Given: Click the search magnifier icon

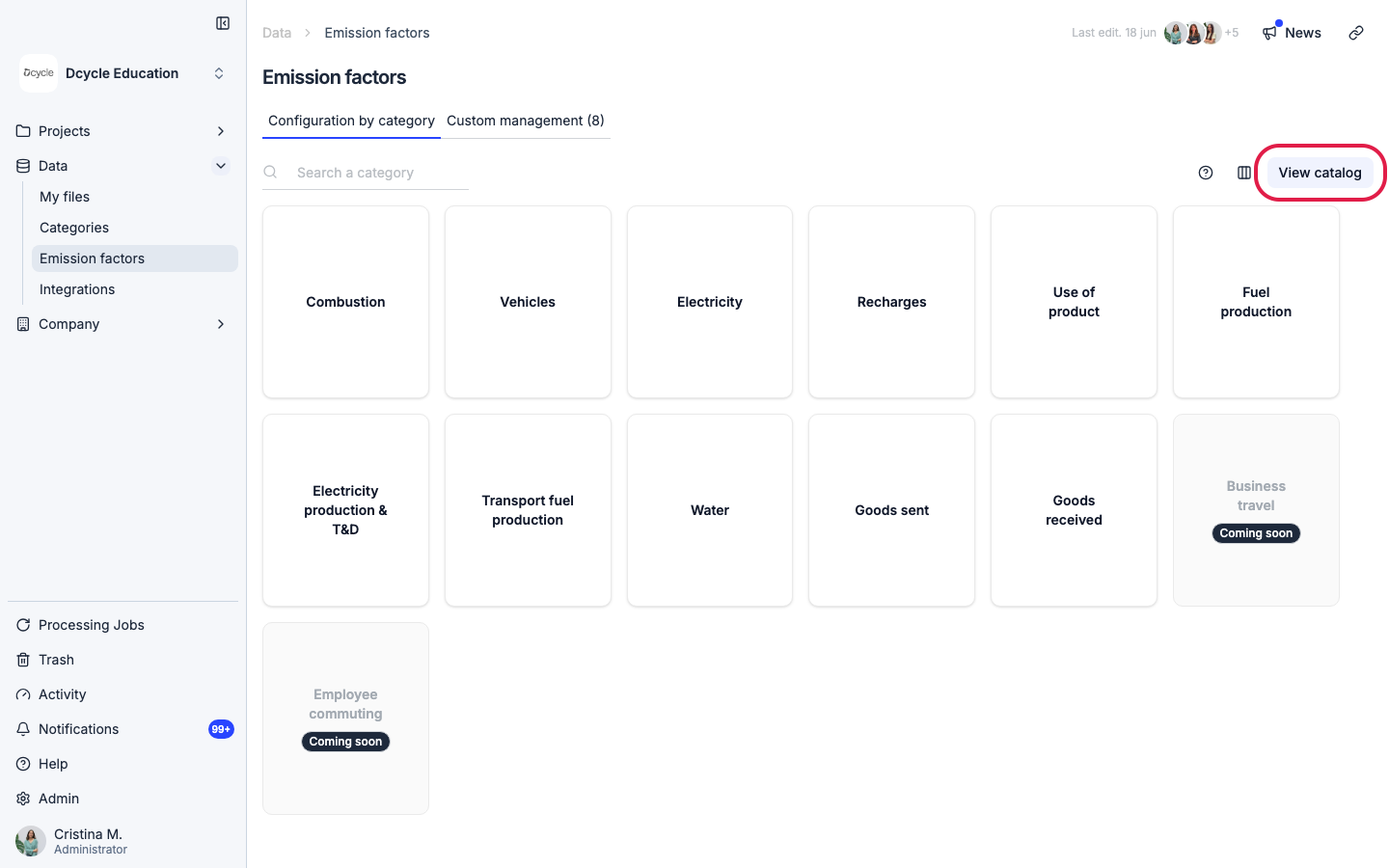Looking at the screenshot, I should [271, 173].
